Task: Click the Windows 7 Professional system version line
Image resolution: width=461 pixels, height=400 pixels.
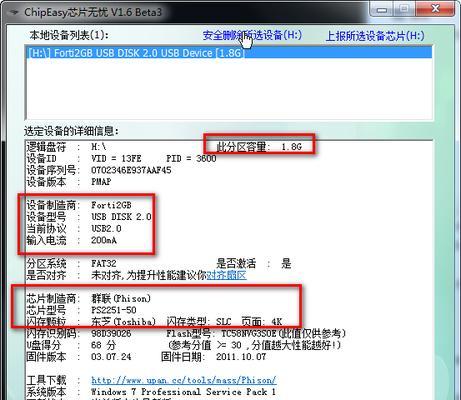Action: point(183,392)
